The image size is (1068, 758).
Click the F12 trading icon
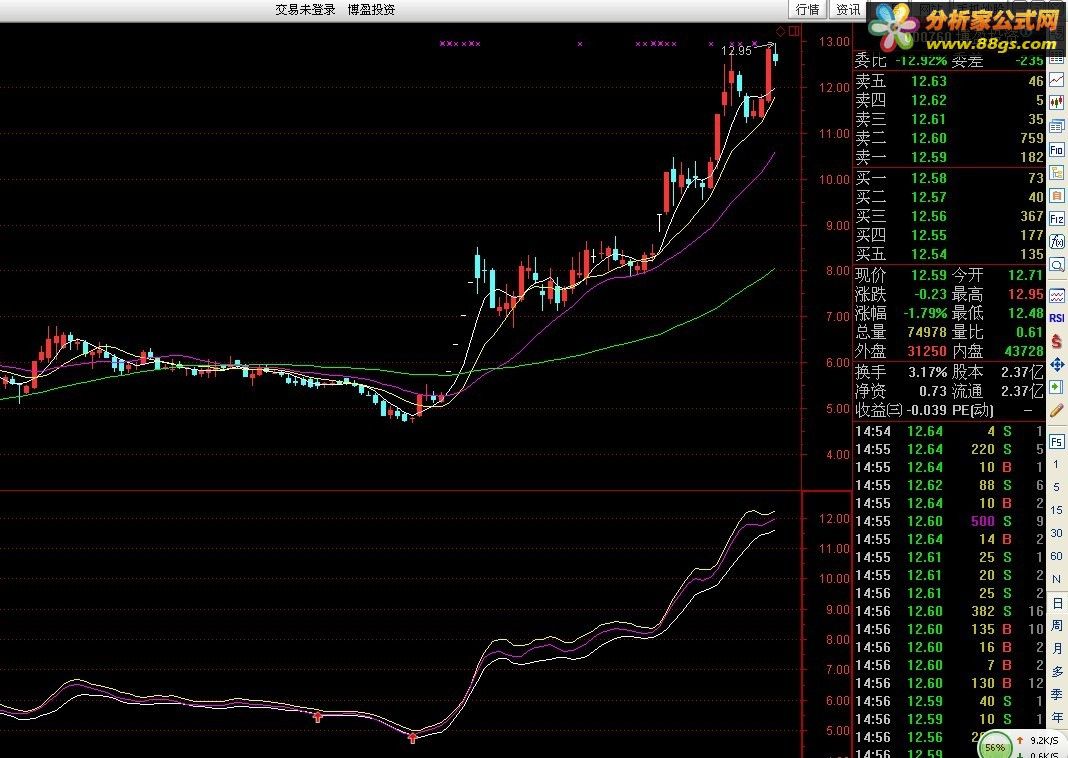coord(1056,219)
